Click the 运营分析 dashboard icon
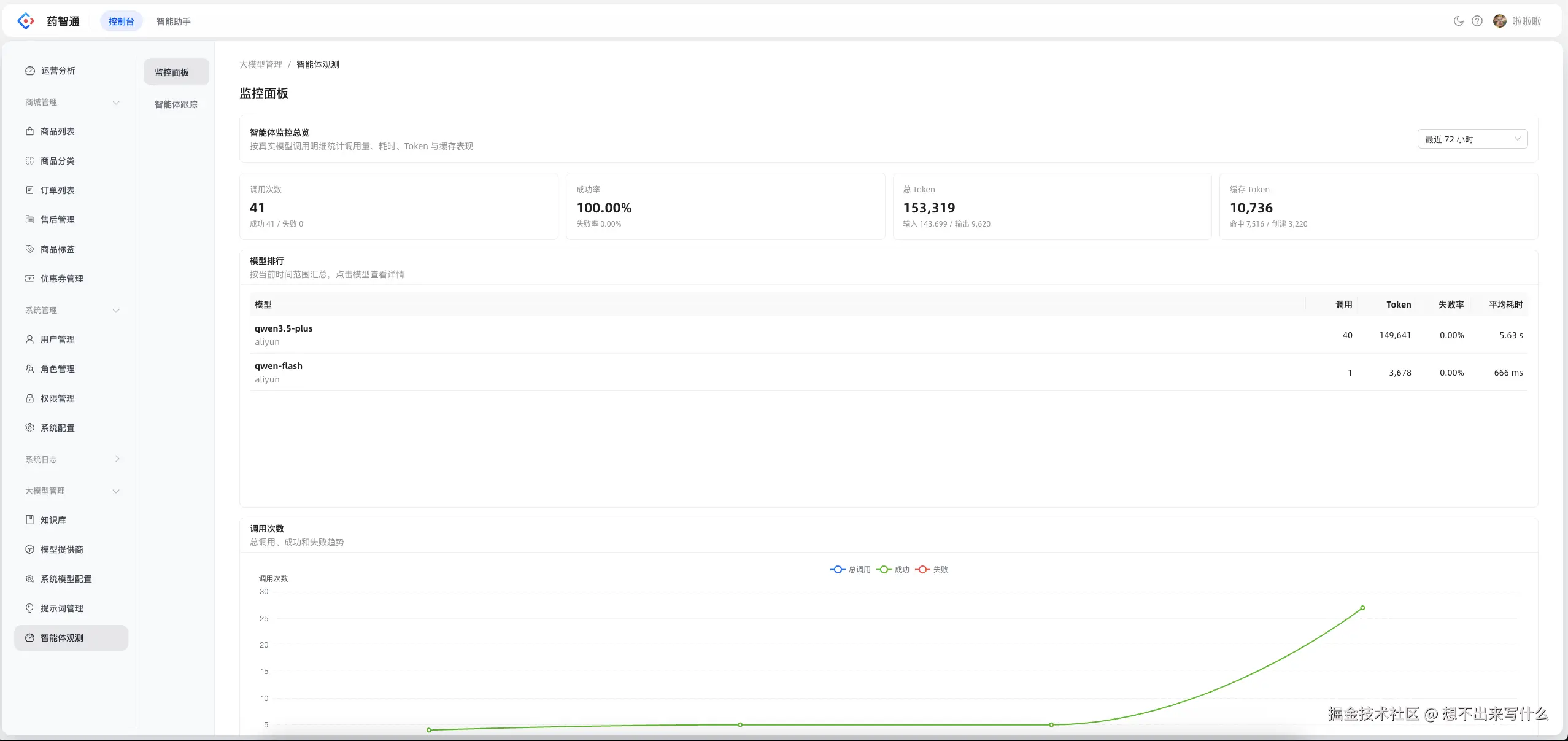1568x741 pixels. [29, 71]
